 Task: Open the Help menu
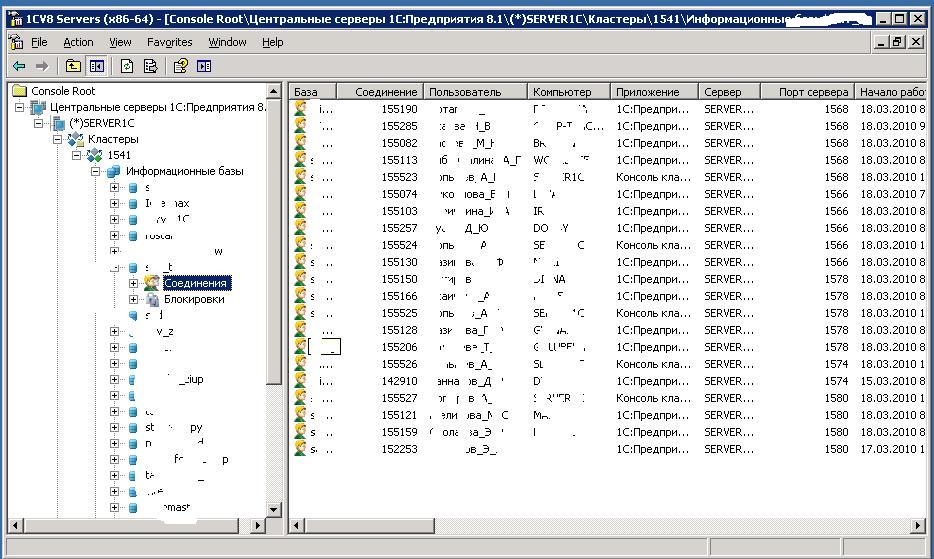(x=273, y=42)
